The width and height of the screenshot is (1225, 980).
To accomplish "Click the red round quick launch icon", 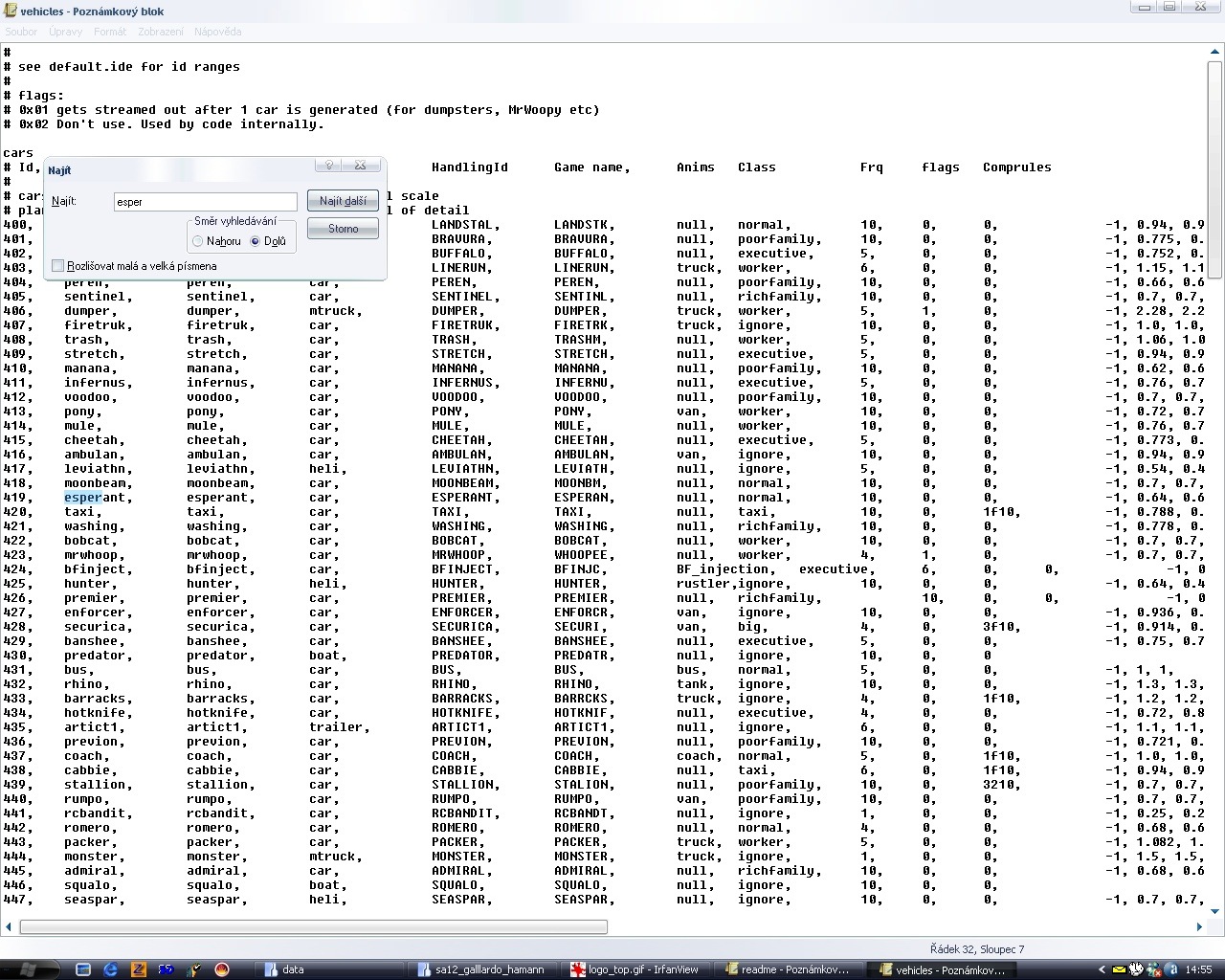I will click(x=222, y=969).
